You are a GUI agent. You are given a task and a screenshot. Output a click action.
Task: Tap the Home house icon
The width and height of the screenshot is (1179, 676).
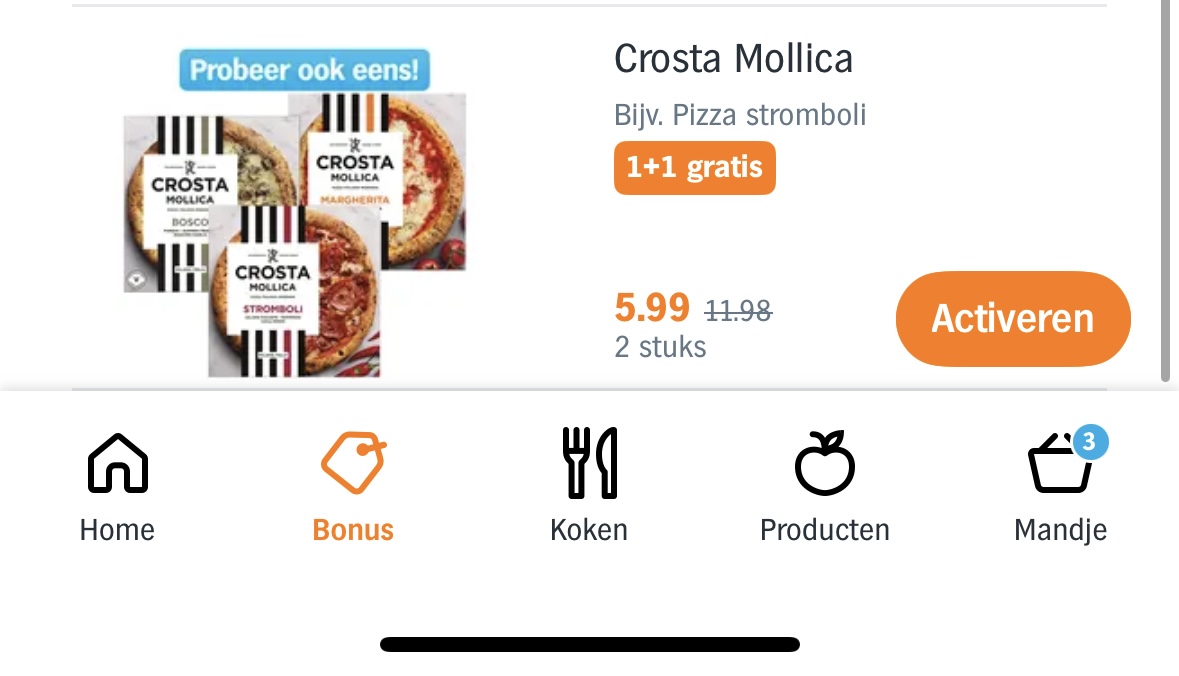[117, 464]
